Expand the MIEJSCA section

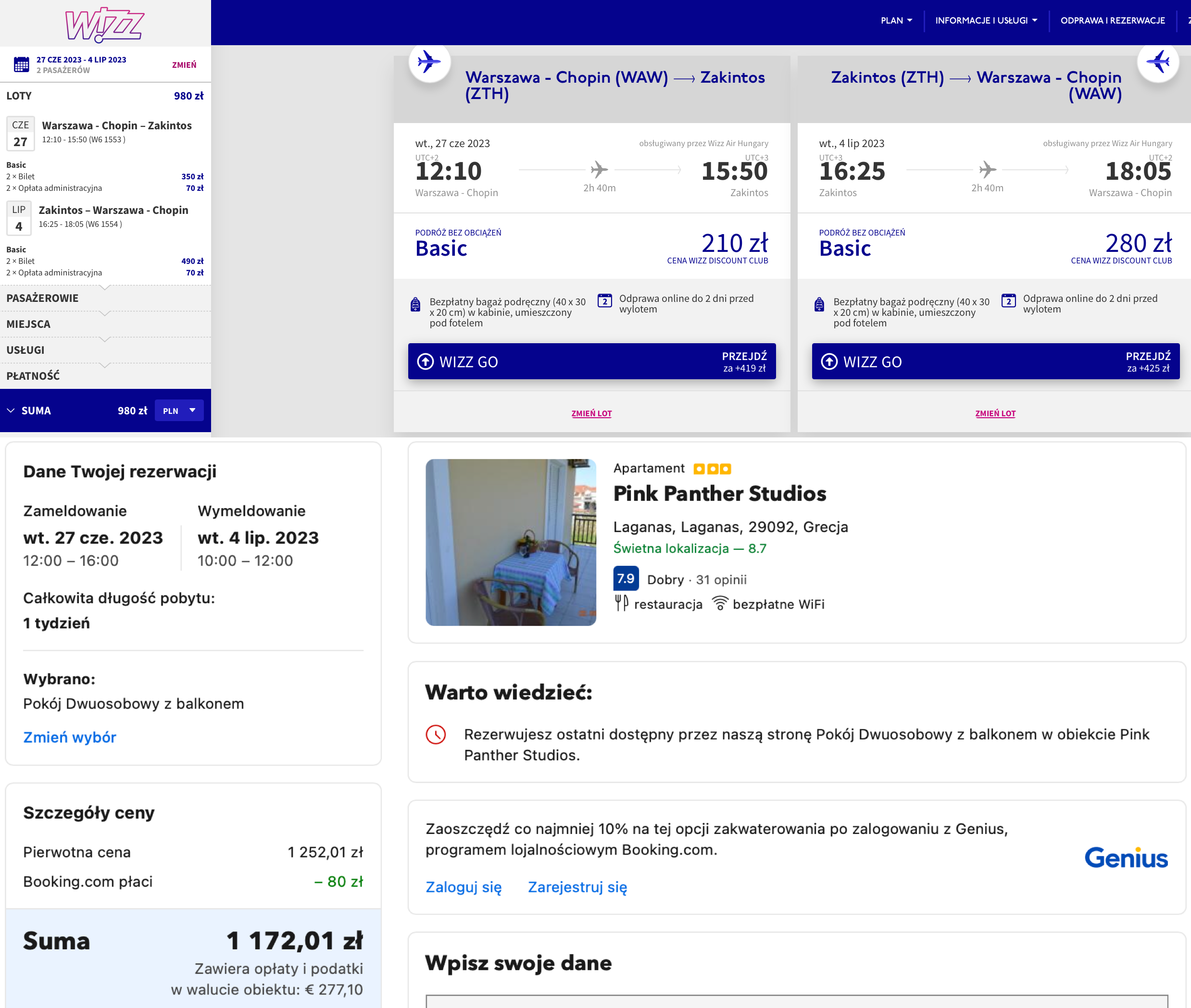[x=105, y=324]
